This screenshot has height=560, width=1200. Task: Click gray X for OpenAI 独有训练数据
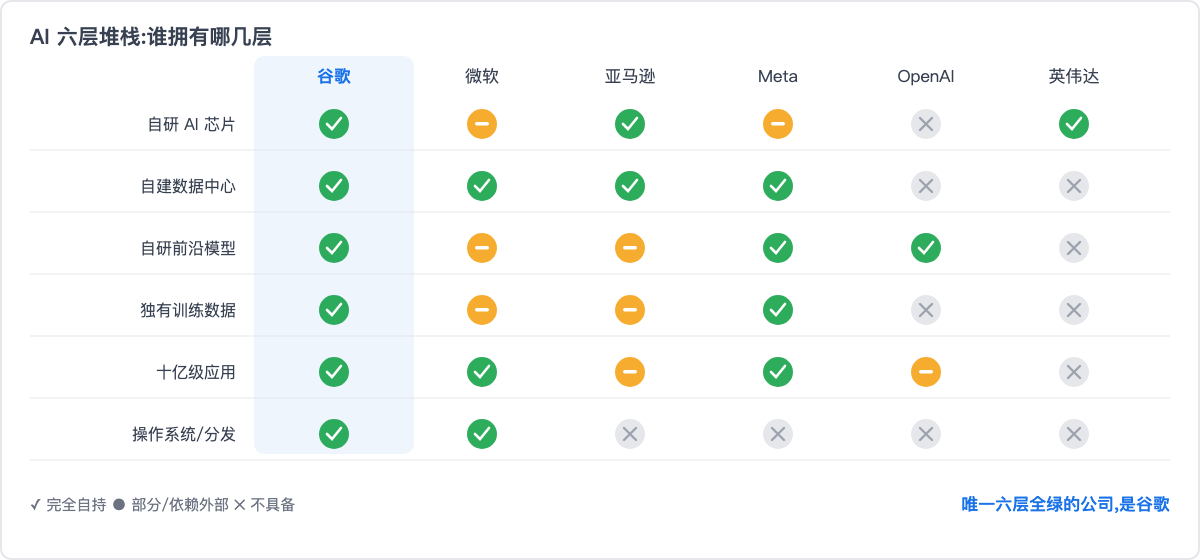click(926, 310)
